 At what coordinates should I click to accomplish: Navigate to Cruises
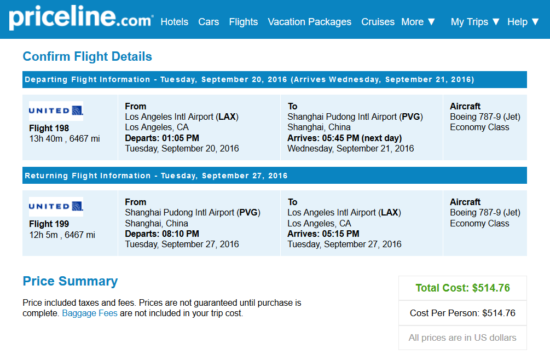pos(378,22)
